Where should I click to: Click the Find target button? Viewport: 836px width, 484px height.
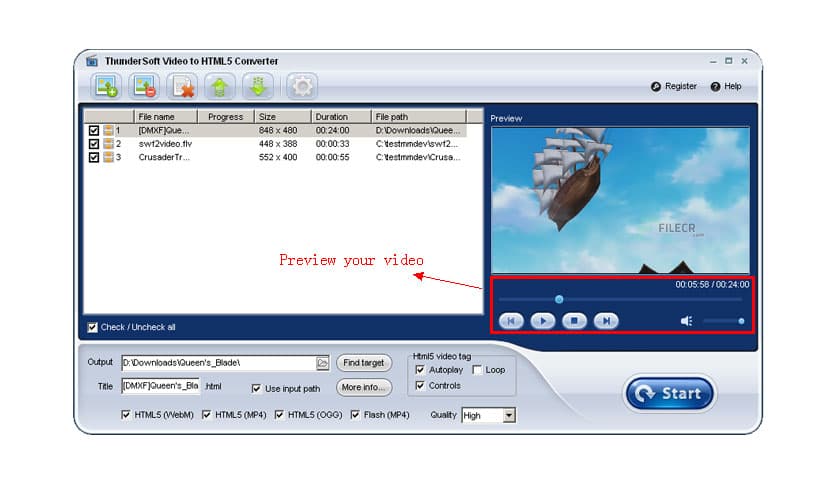pos(364,363)
